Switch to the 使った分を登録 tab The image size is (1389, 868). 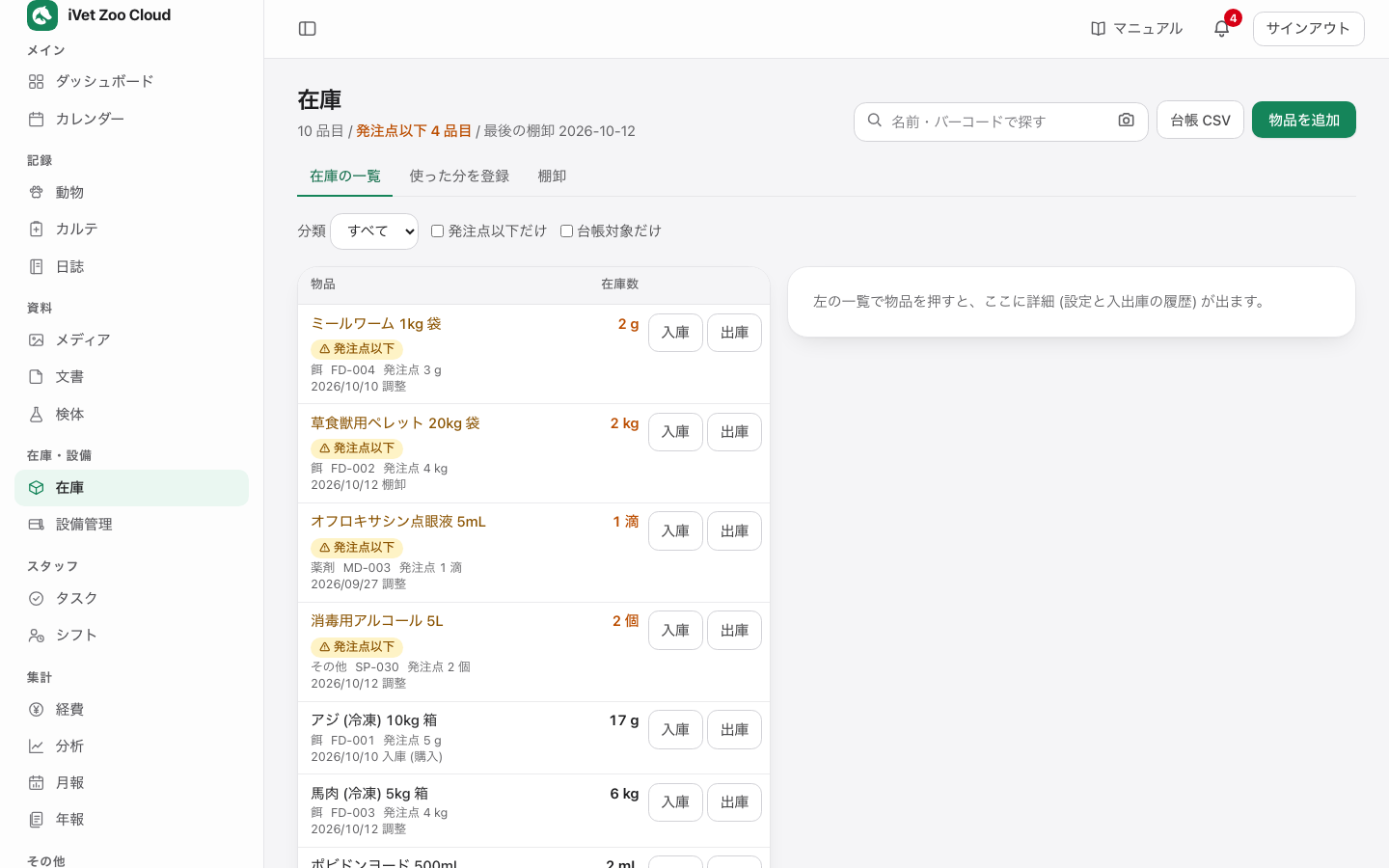pos(459,176)
